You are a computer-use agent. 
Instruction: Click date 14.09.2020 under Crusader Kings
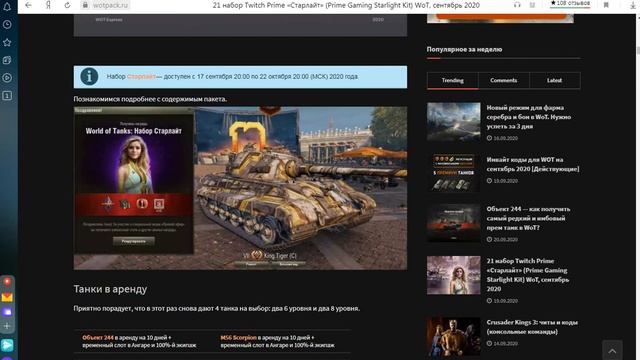tap(505, 344)
